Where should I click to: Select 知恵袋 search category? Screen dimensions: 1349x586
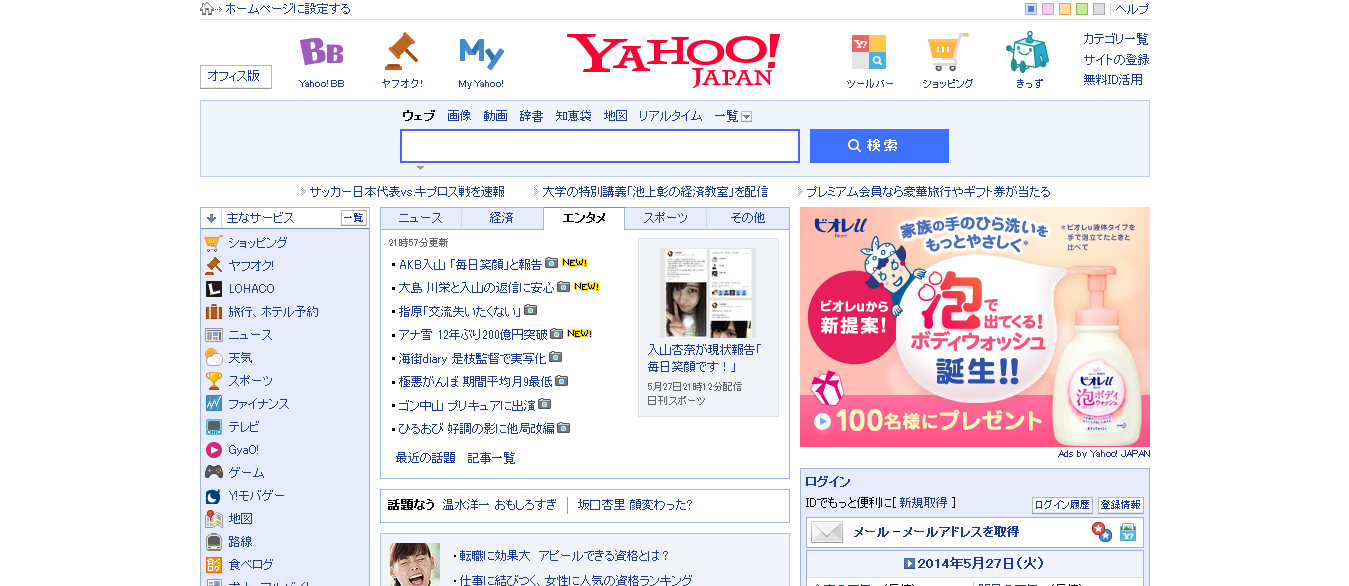[573, 116]
